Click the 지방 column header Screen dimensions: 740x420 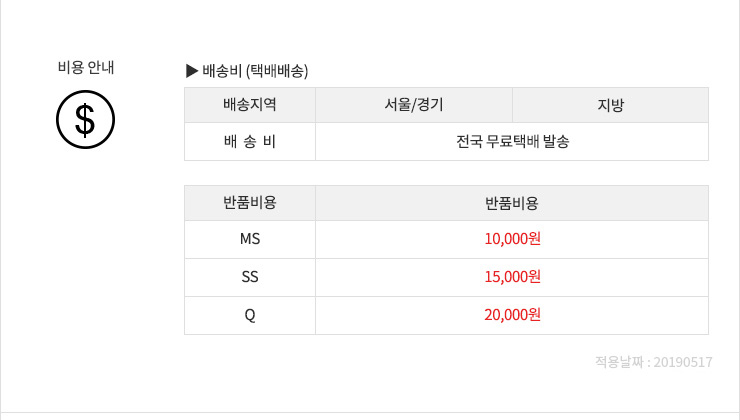611,105
